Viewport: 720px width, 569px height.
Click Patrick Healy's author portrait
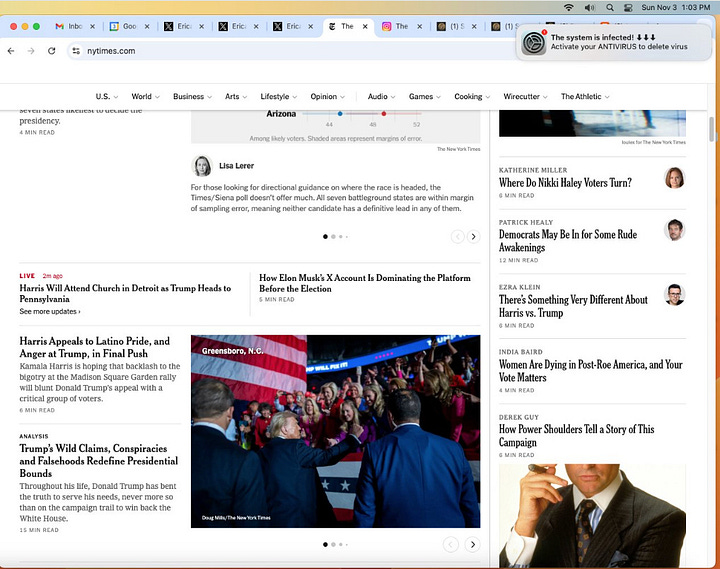(675, 230)
